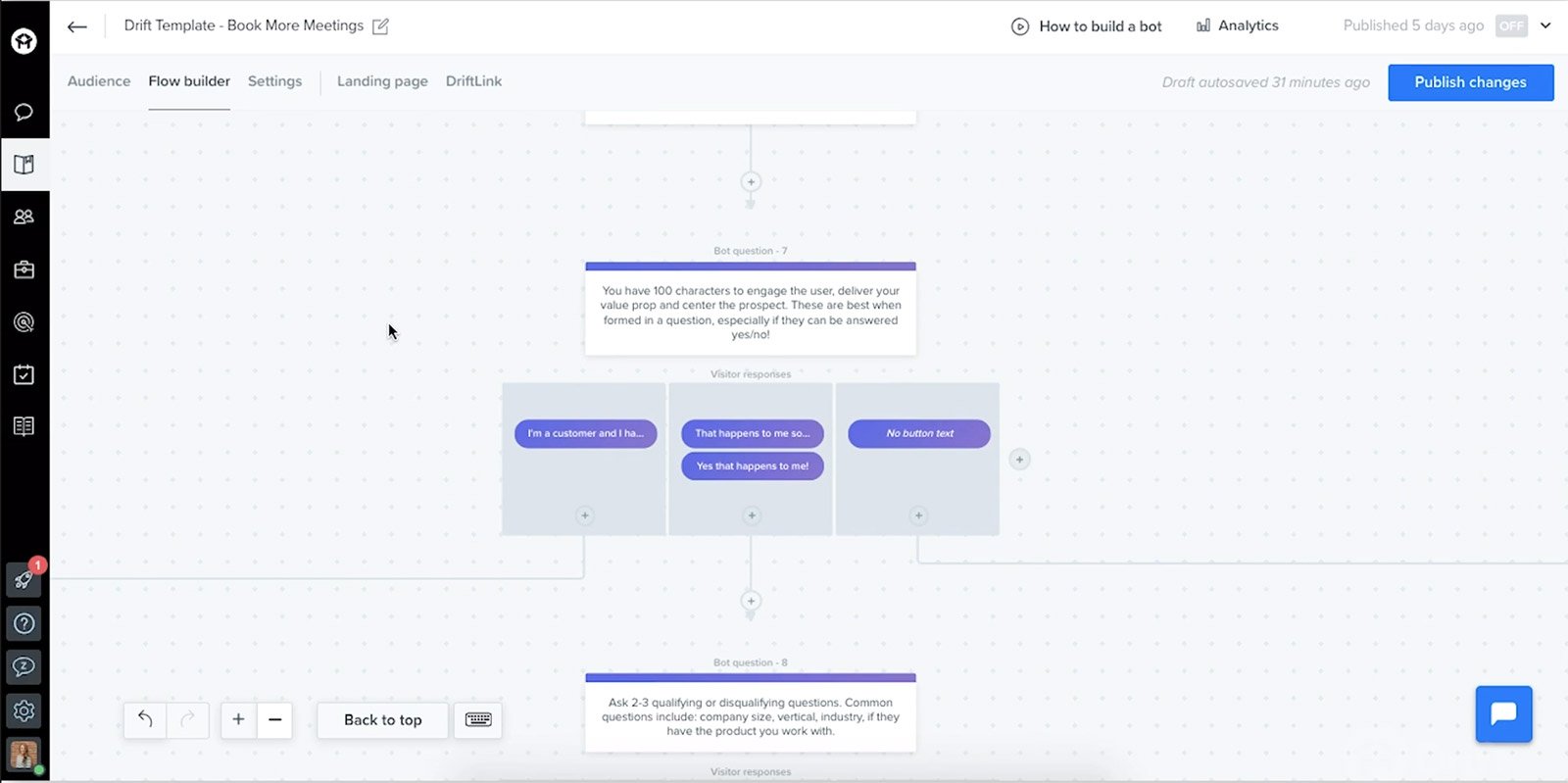Viewport: 1568px width, 783px height.
Task: Select the Flow builder tab
Action: coord(189,81)
